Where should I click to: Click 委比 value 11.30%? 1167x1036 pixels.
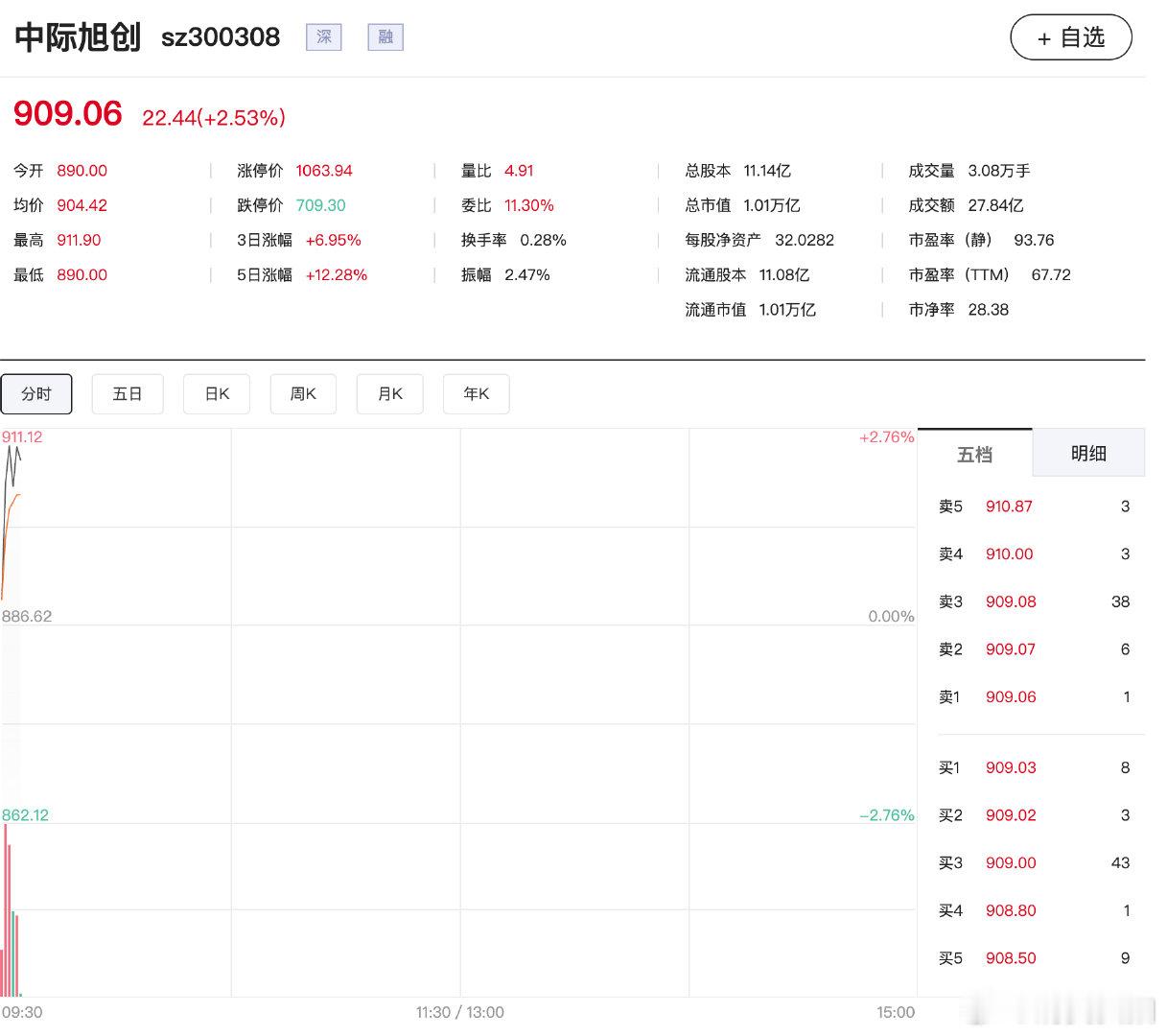(529, 205)
